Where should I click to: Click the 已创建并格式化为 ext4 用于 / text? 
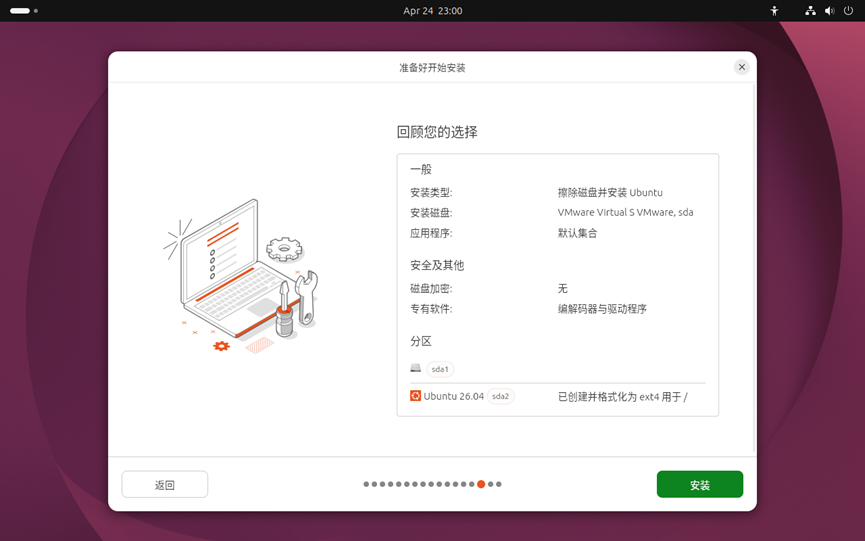tap(622, 397)
